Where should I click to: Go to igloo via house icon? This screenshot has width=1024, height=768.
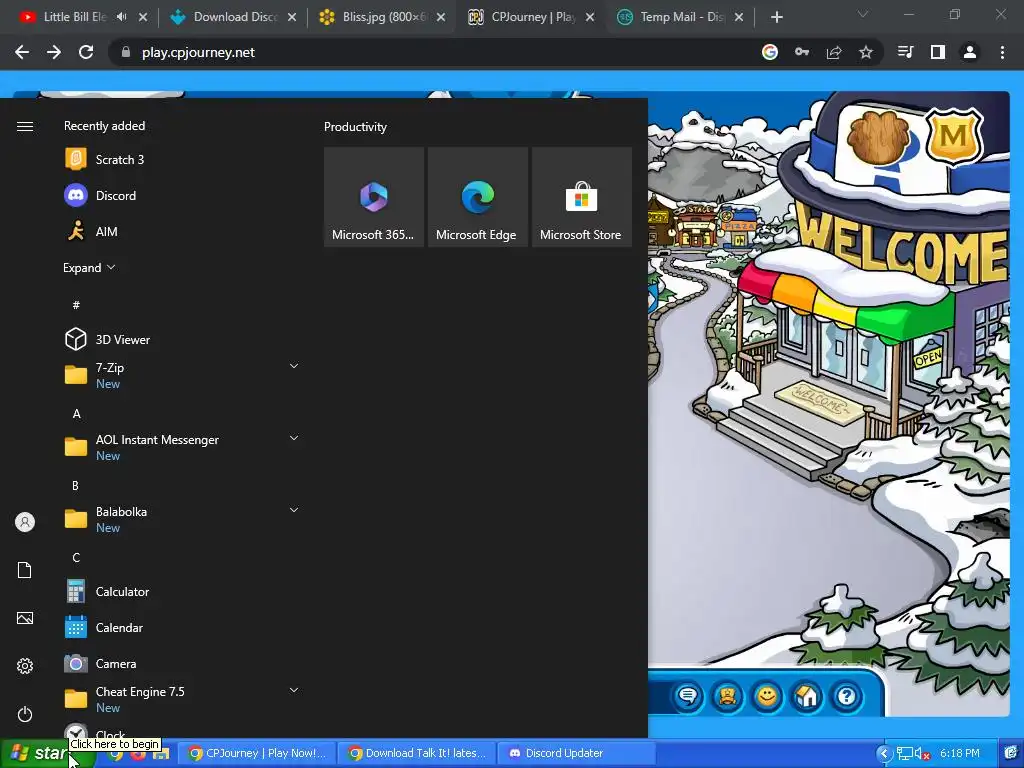click(x=807, y=696)
